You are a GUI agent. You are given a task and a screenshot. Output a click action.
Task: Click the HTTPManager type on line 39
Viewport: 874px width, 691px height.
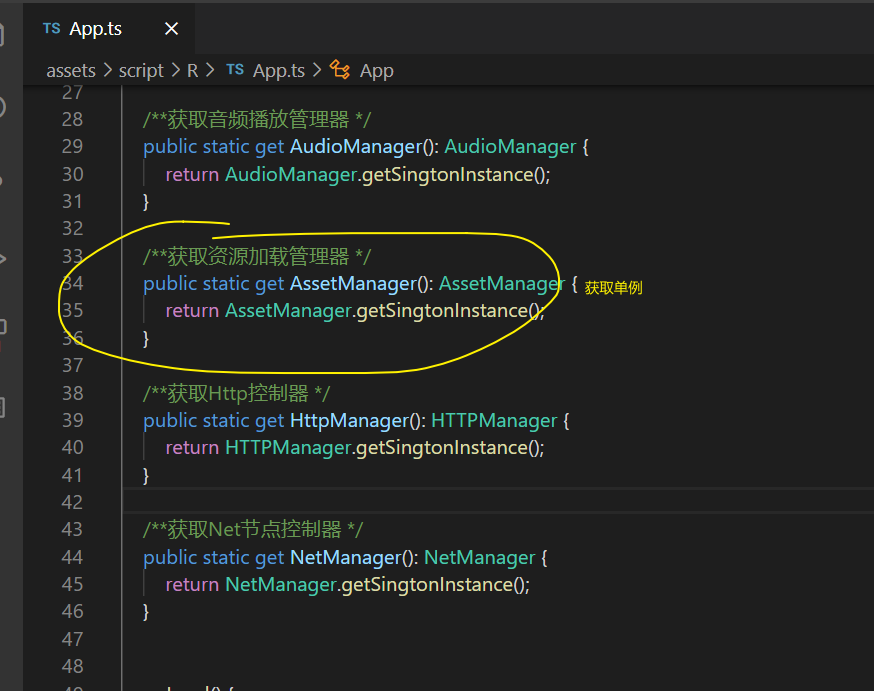494,421
